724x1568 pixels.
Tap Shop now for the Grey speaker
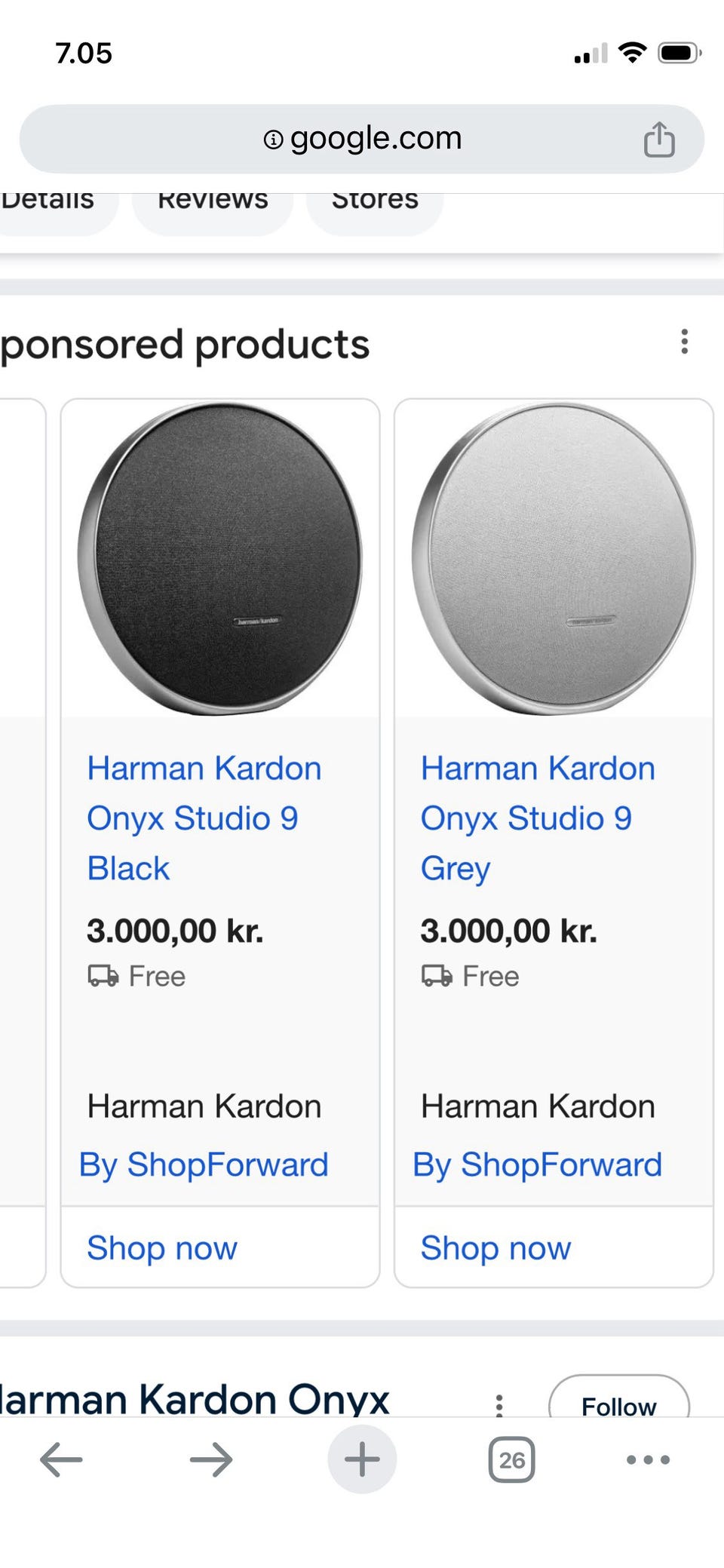pos(495,1247)
